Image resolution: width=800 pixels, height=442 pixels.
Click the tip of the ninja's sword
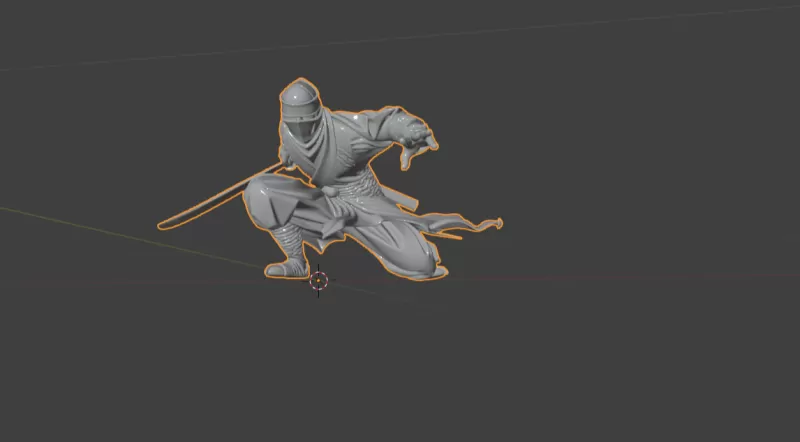coord(162,226)
